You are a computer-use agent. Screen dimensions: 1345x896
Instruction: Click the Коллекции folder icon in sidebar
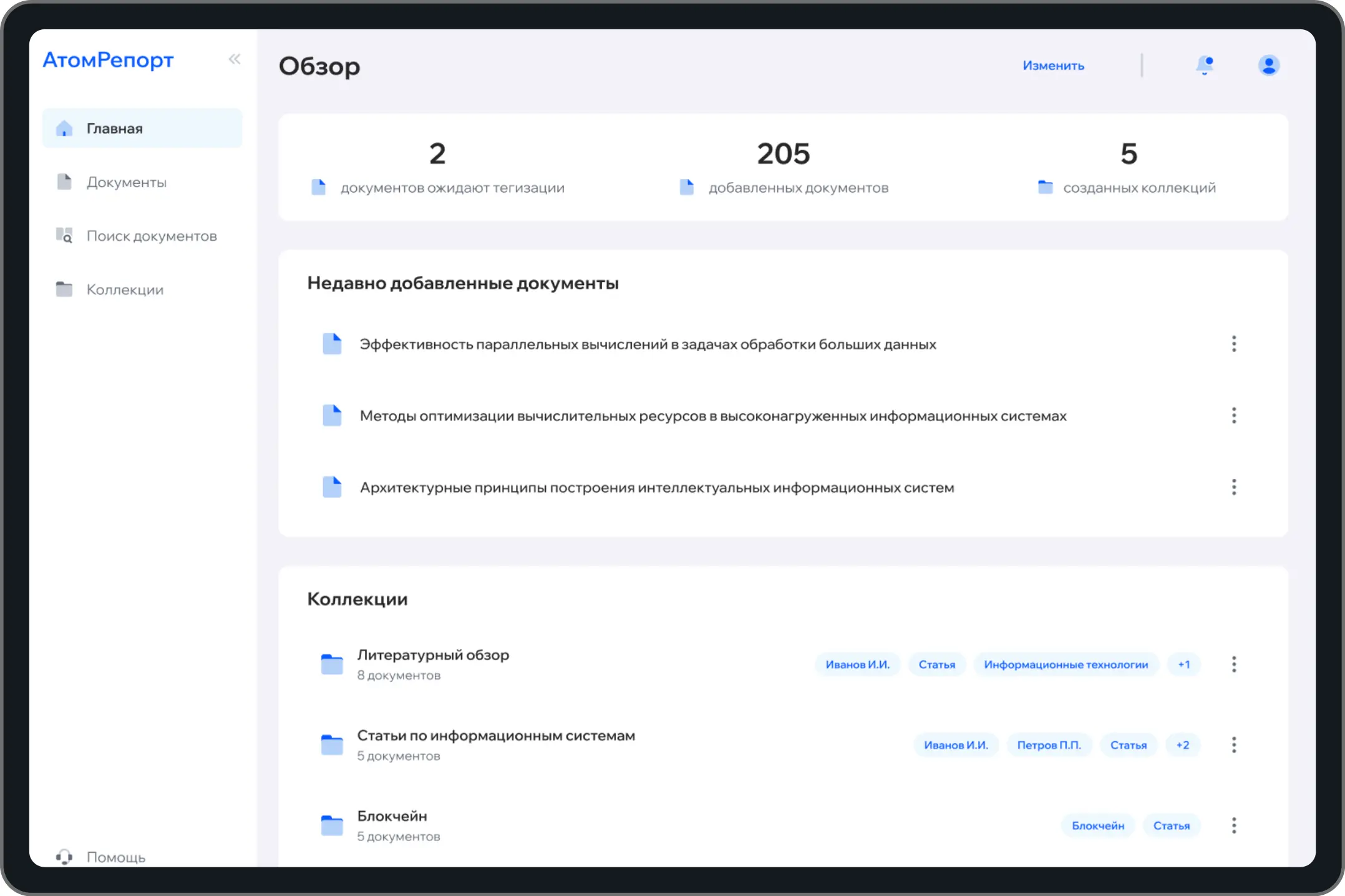(64, 289)
